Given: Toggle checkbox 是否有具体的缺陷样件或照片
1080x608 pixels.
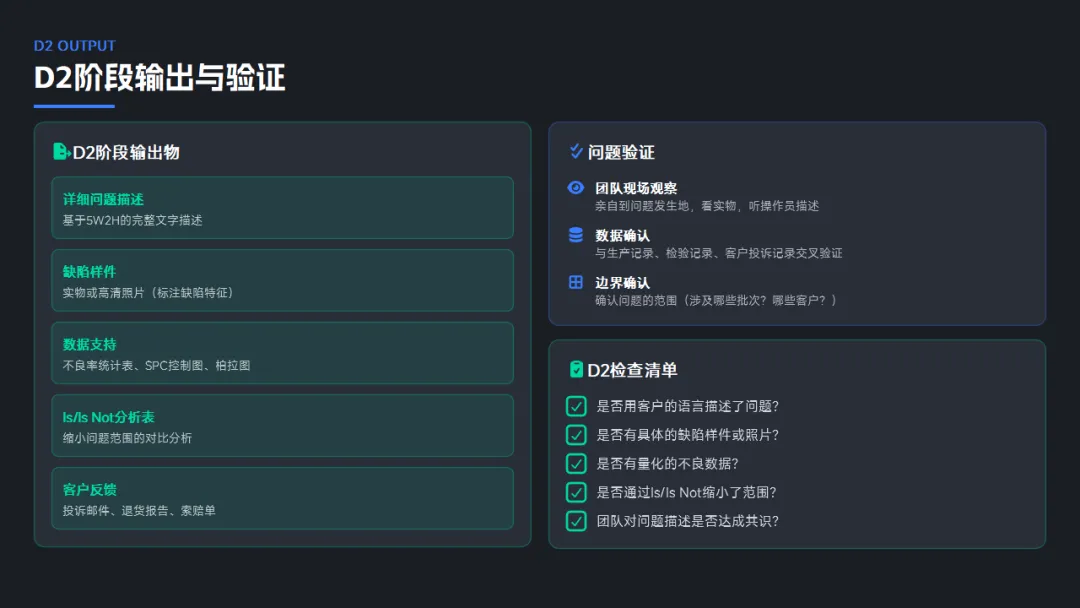Looking at the screenshot, I should (x=576, y=435).
